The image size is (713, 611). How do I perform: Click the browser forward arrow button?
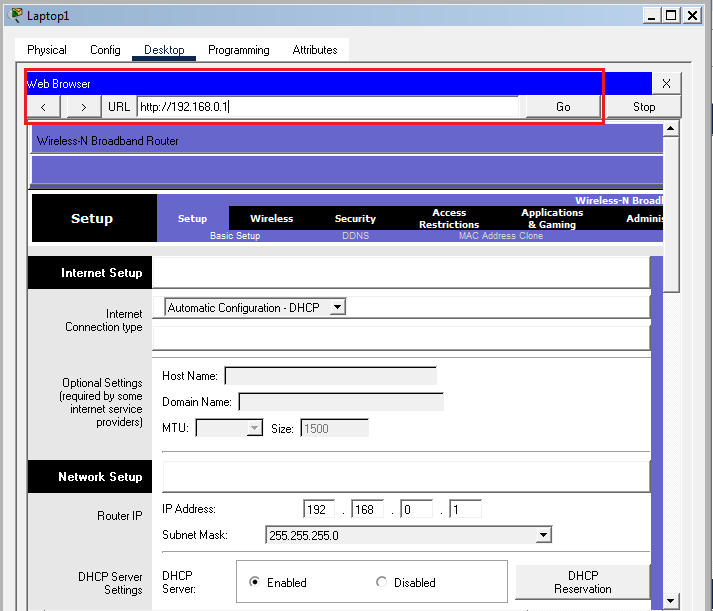click(x=83, y=107)
